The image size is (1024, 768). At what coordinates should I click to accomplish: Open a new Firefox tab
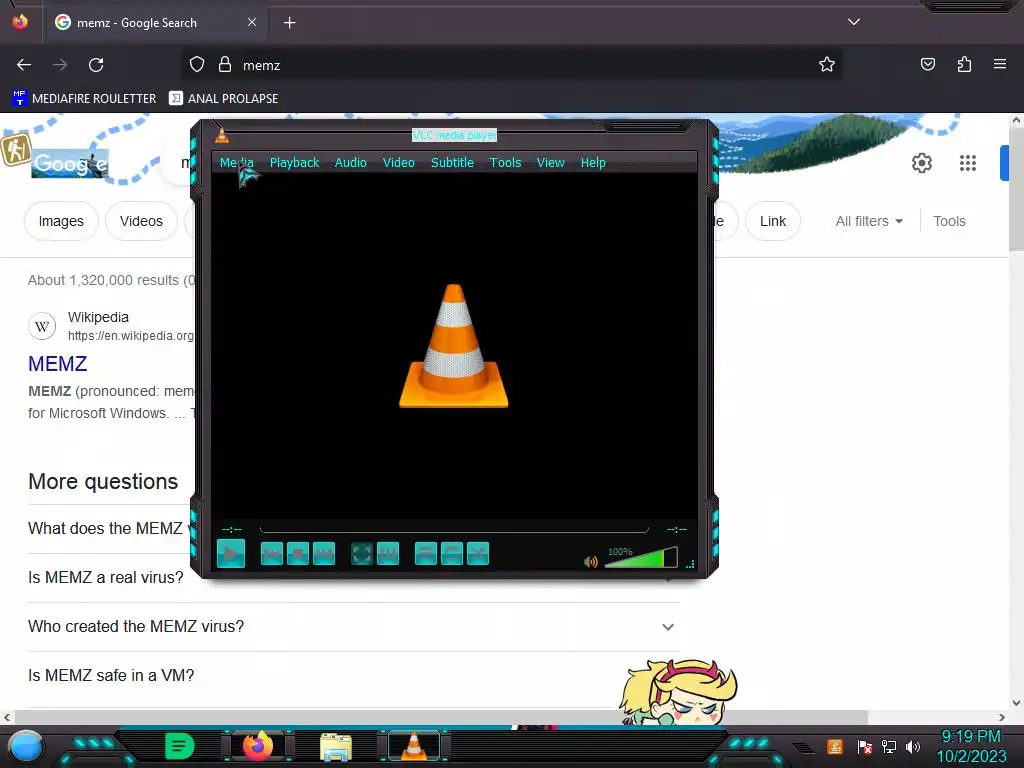coord(289,23)
